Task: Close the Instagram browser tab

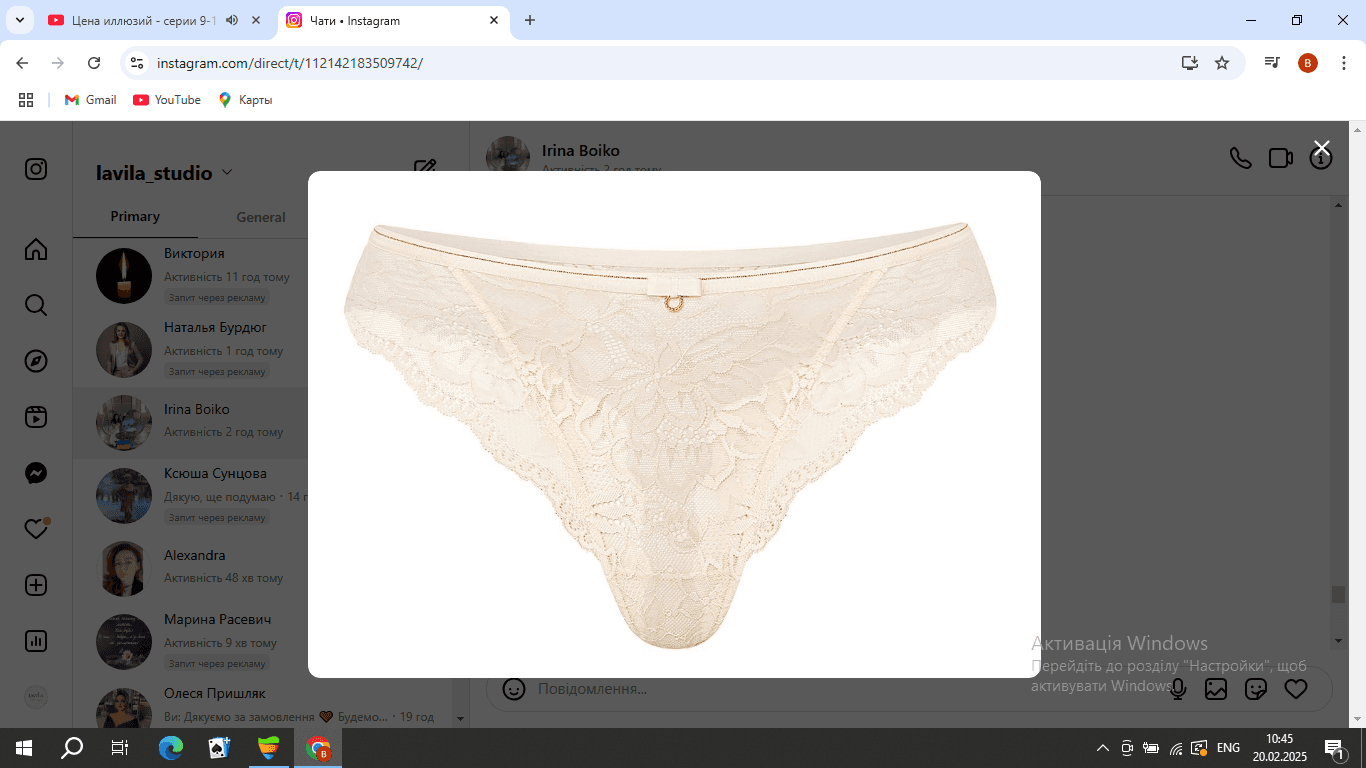Action: pyautogui.click(x=494, y=20)
